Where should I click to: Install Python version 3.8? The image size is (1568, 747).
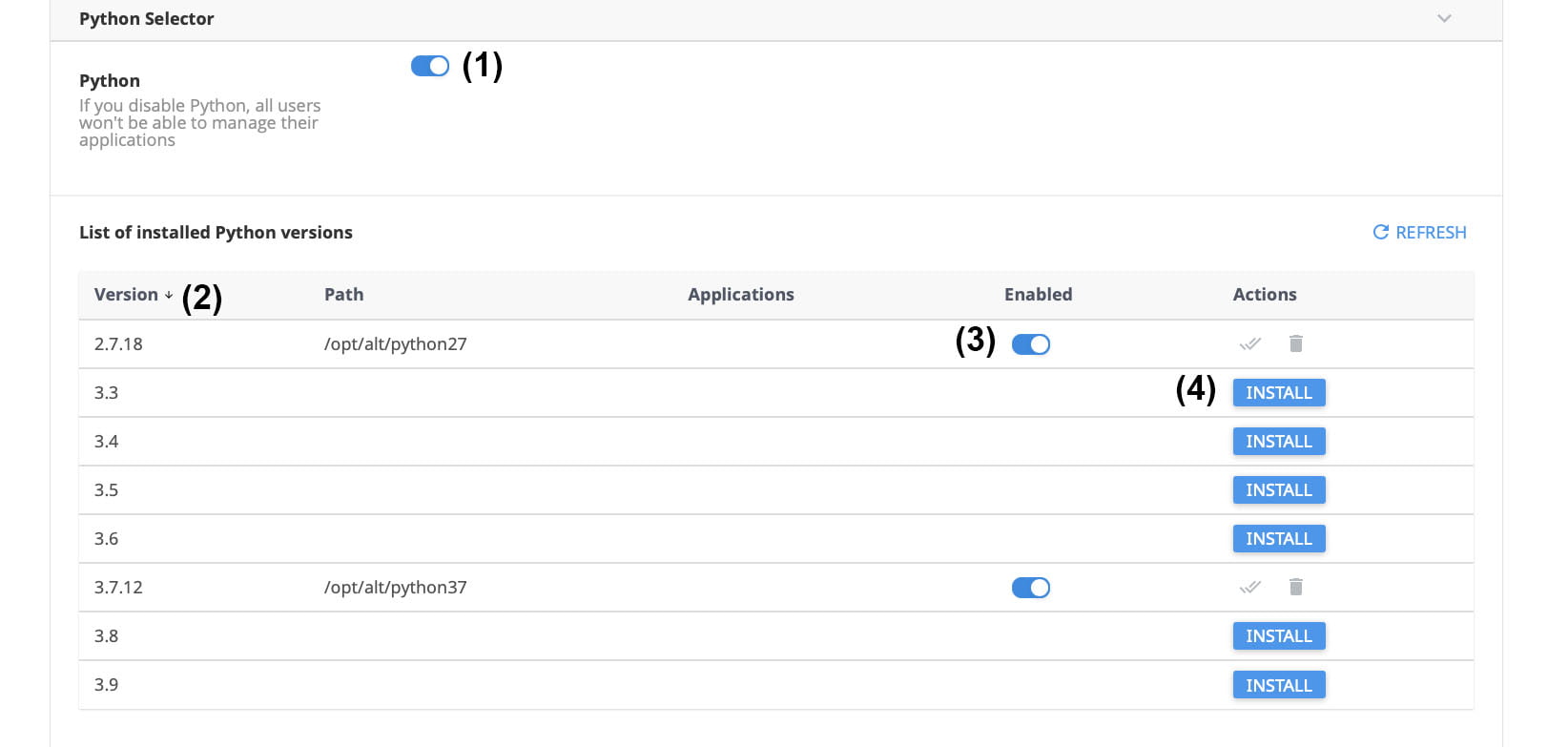[1279, 636]
